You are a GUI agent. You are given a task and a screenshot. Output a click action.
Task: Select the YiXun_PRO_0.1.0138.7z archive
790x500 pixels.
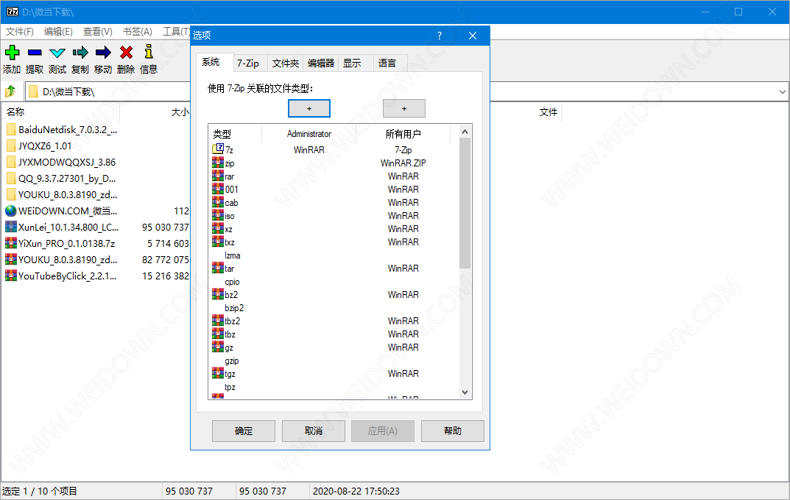point(60,243)
